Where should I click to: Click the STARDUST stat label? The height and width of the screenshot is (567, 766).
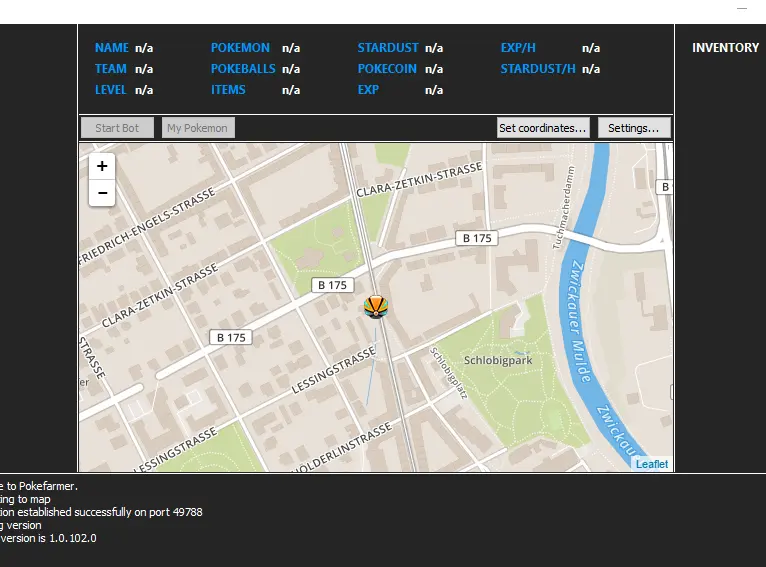387,48
